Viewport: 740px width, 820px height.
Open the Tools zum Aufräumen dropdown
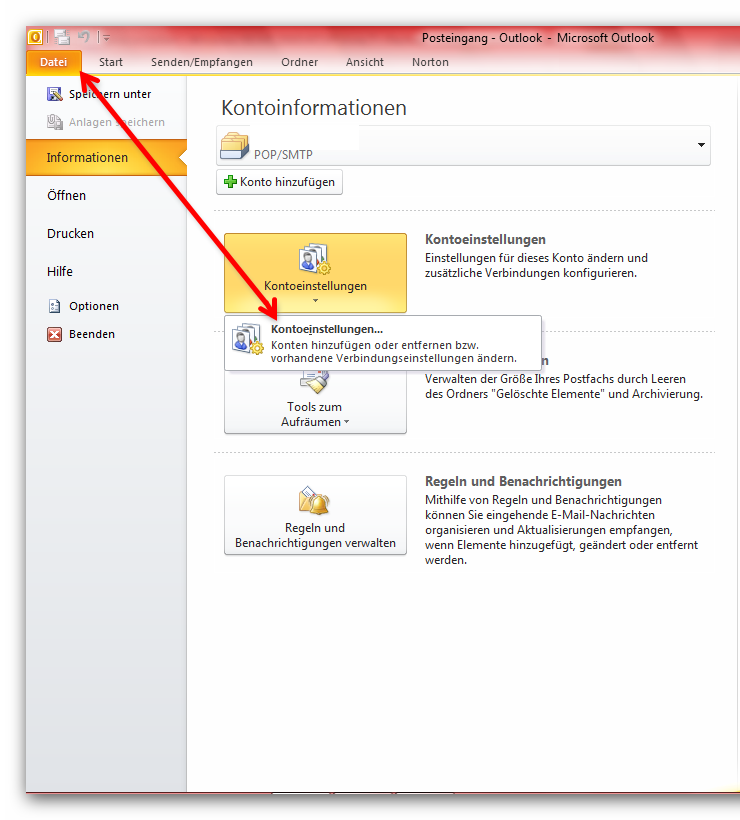click(x=315, y=403)
